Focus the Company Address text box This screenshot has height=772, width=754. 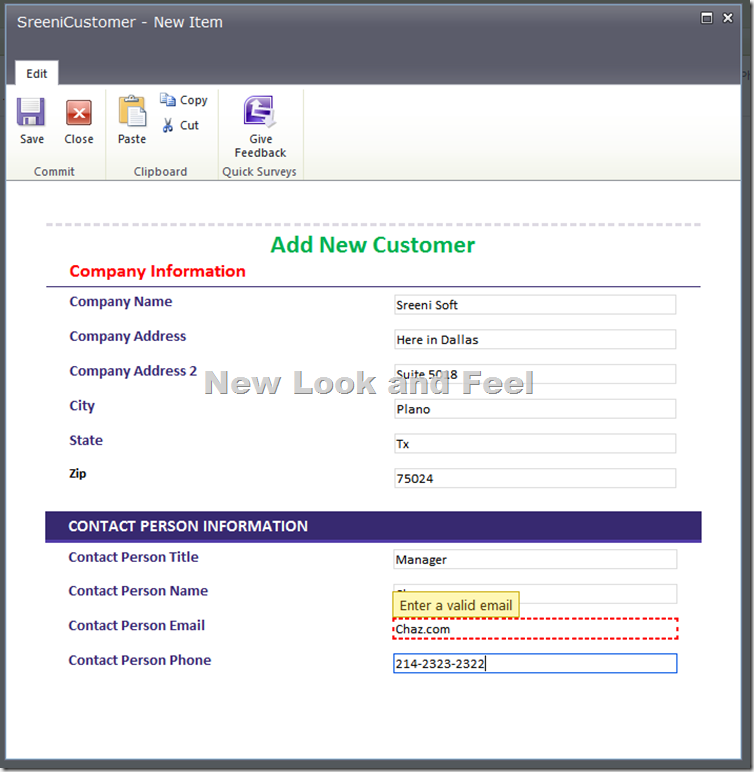(x=535, y=340)
